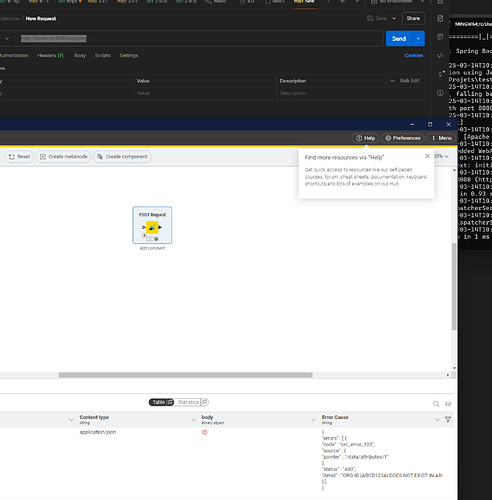Open the Table view in new window icon

pos(170,402)
